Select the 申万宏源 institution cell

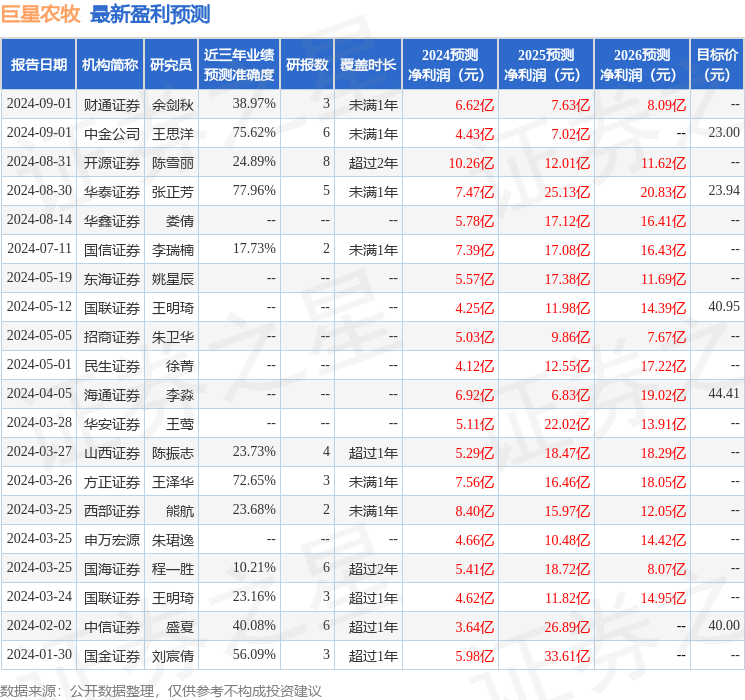(112, 540)
